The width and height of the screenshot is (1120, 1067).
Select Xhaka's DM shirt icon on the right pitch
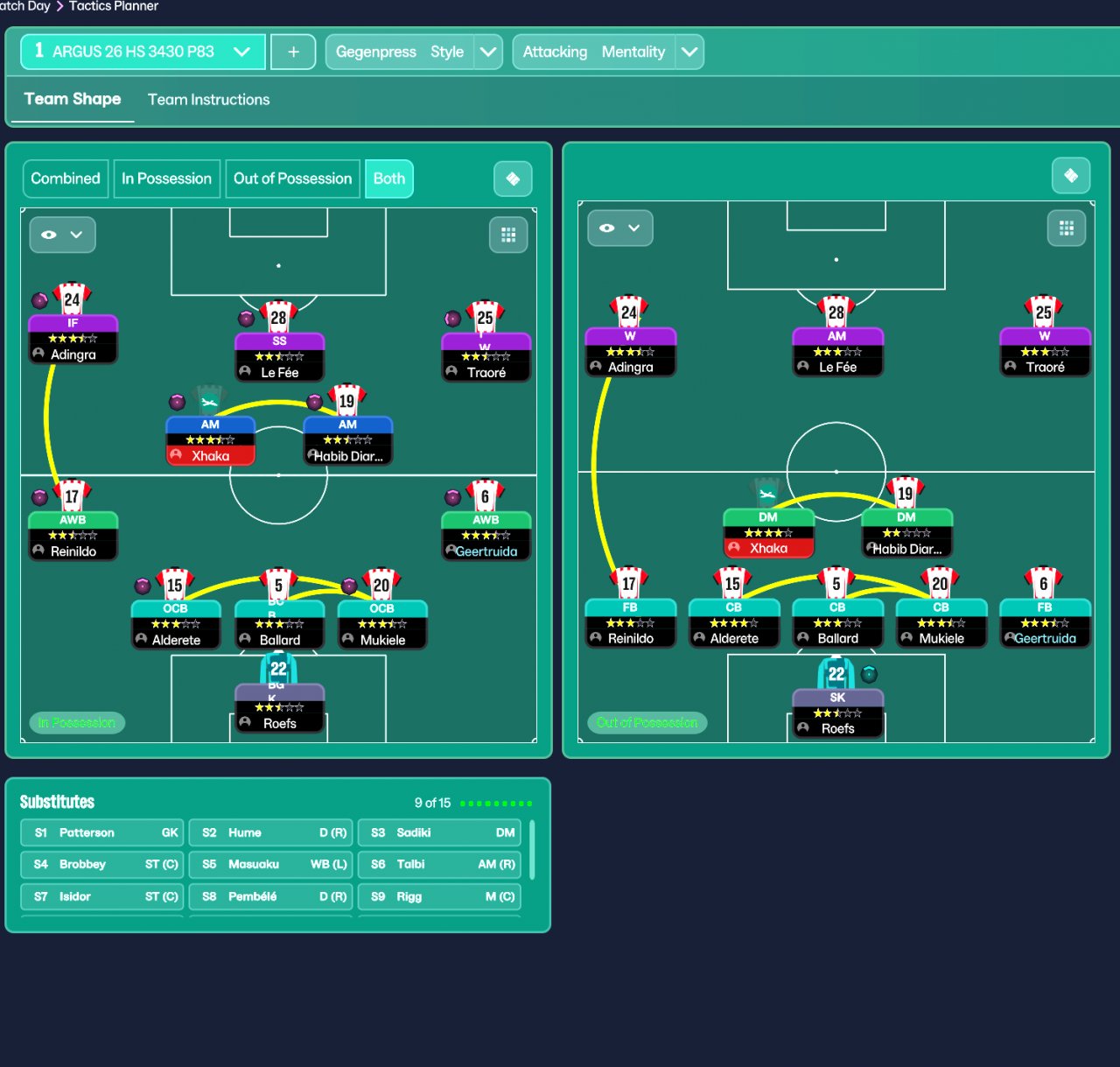pyautogui.click(x=767, y=493)
